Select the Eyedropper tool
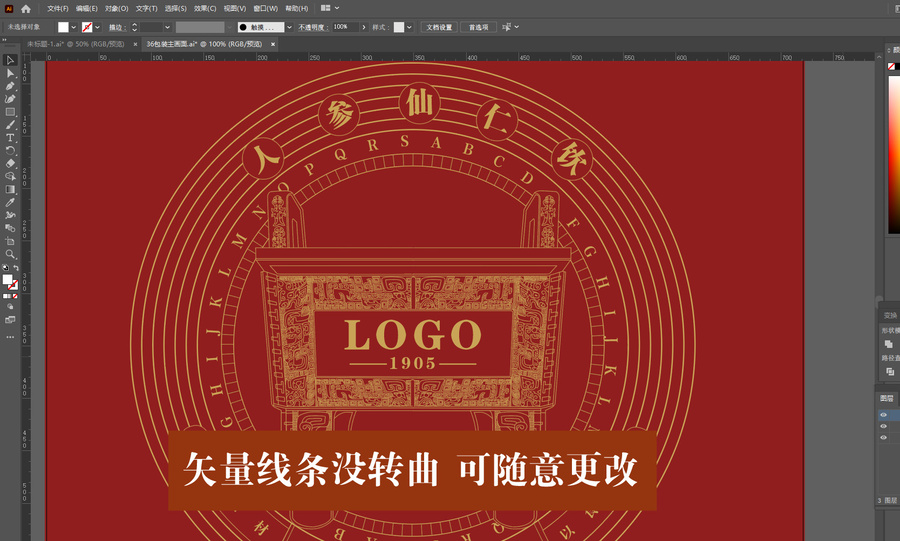Viewport: 900px width, 541px height. pos(10,202)
